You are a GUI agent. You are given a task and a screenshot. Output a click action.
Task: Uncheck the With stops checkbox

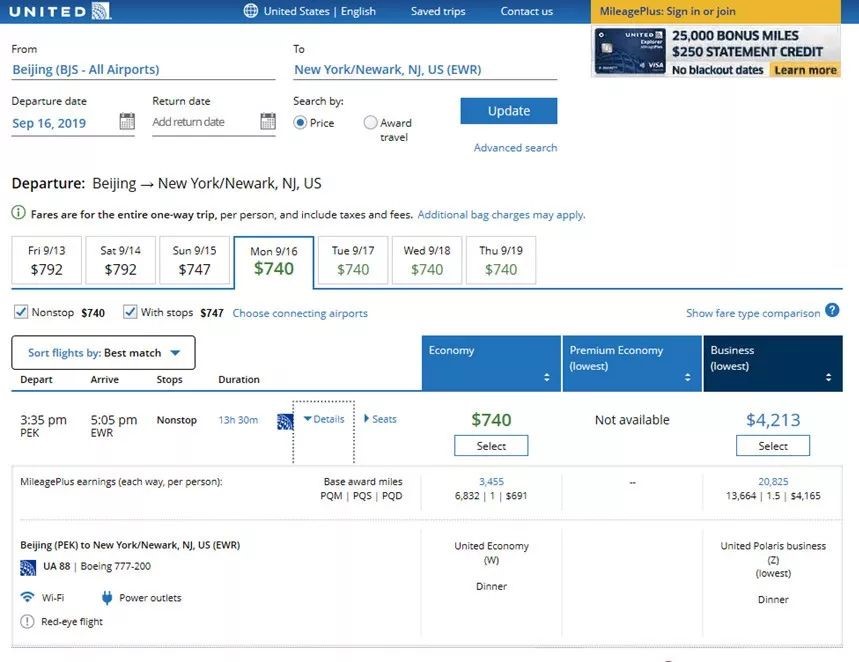[130, 312]
